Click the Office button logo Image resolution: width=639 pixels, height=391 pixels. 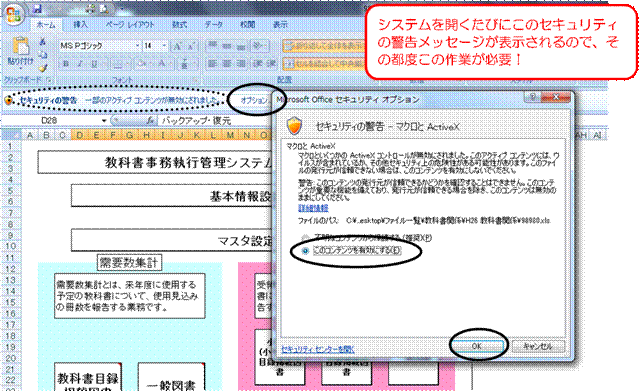[14, 15]
